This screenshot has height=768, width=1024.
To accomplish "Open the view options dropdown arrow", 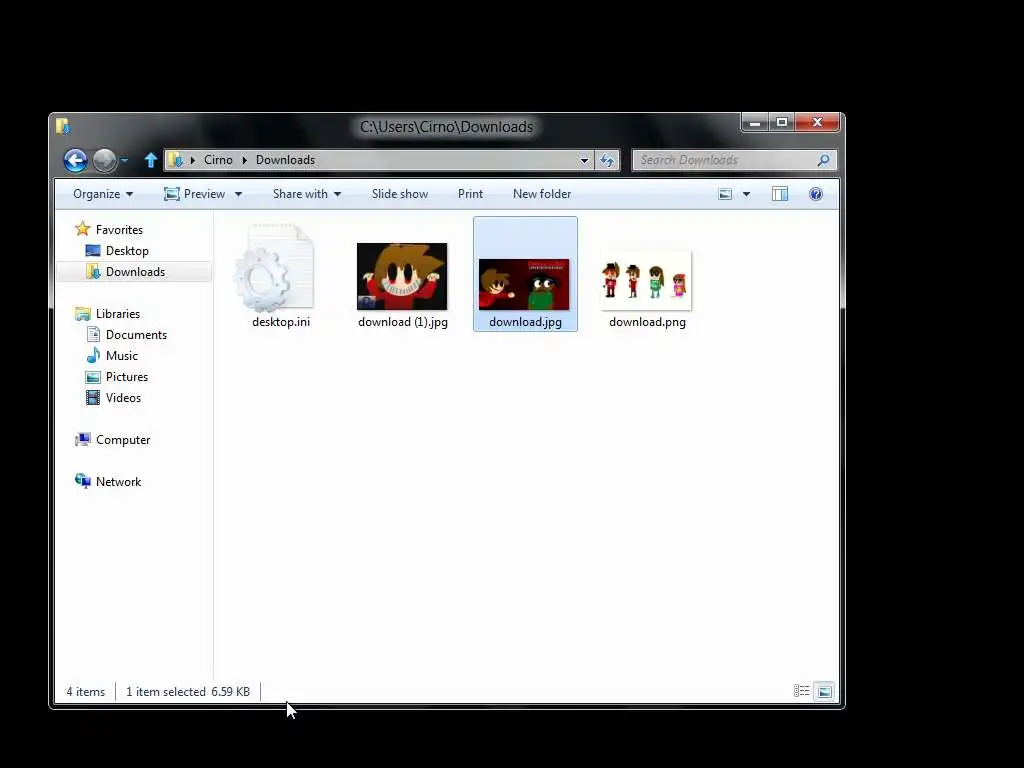I will (746, 194).
